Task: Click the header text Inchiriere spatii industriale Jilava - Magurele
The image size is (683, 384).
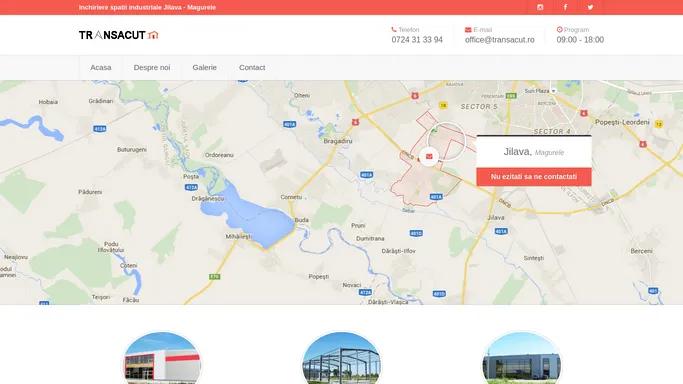Action: point(147,7)
